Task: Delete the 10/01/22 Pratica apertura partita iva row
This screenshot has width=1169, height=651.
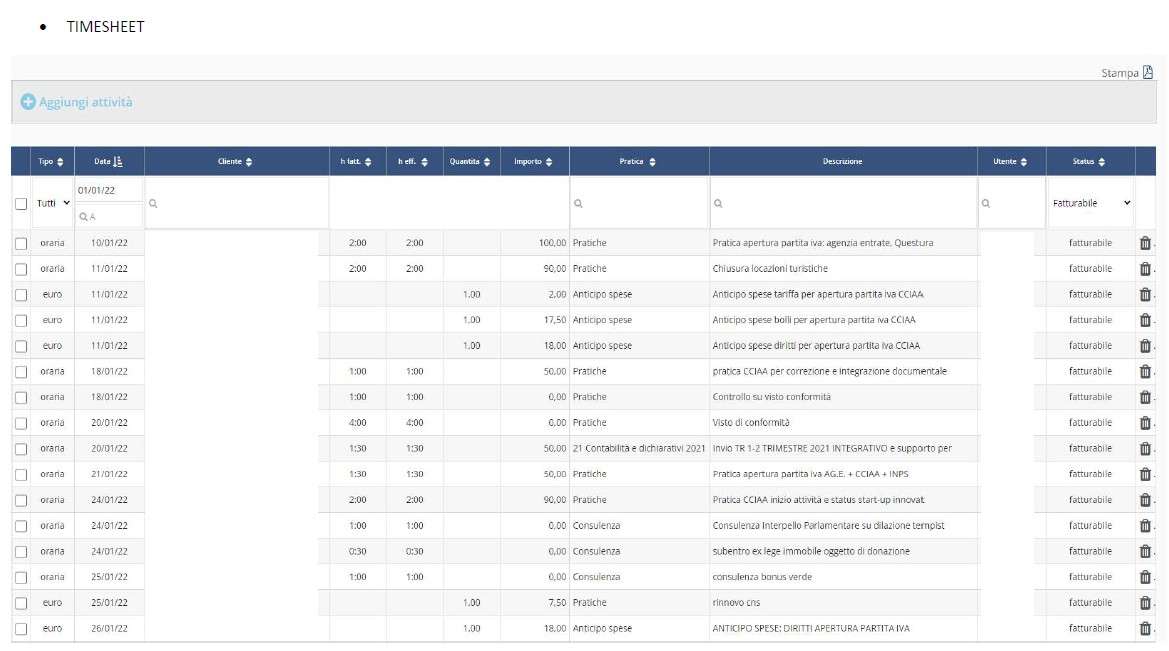Action: click(x=1145, y=243)
